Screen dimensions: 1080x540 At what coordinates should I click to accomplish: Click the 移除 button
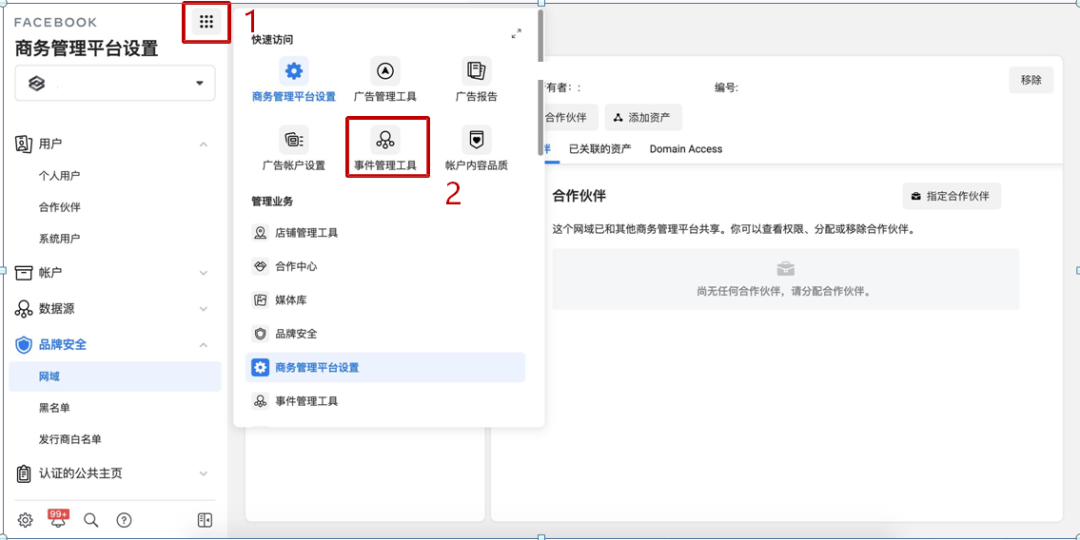point(1030,80)
